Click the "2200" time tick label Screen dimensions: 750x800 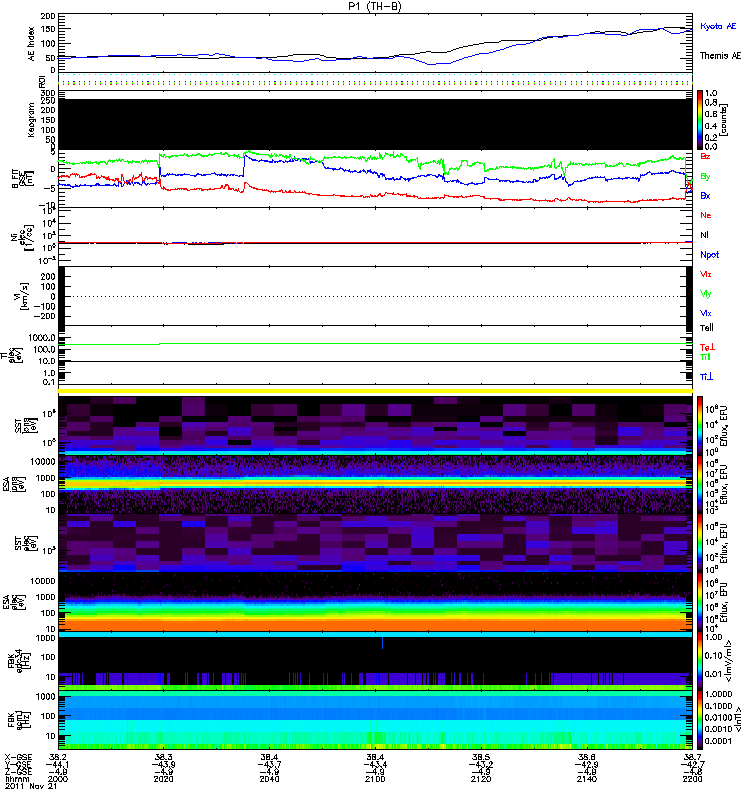(692, 779)
